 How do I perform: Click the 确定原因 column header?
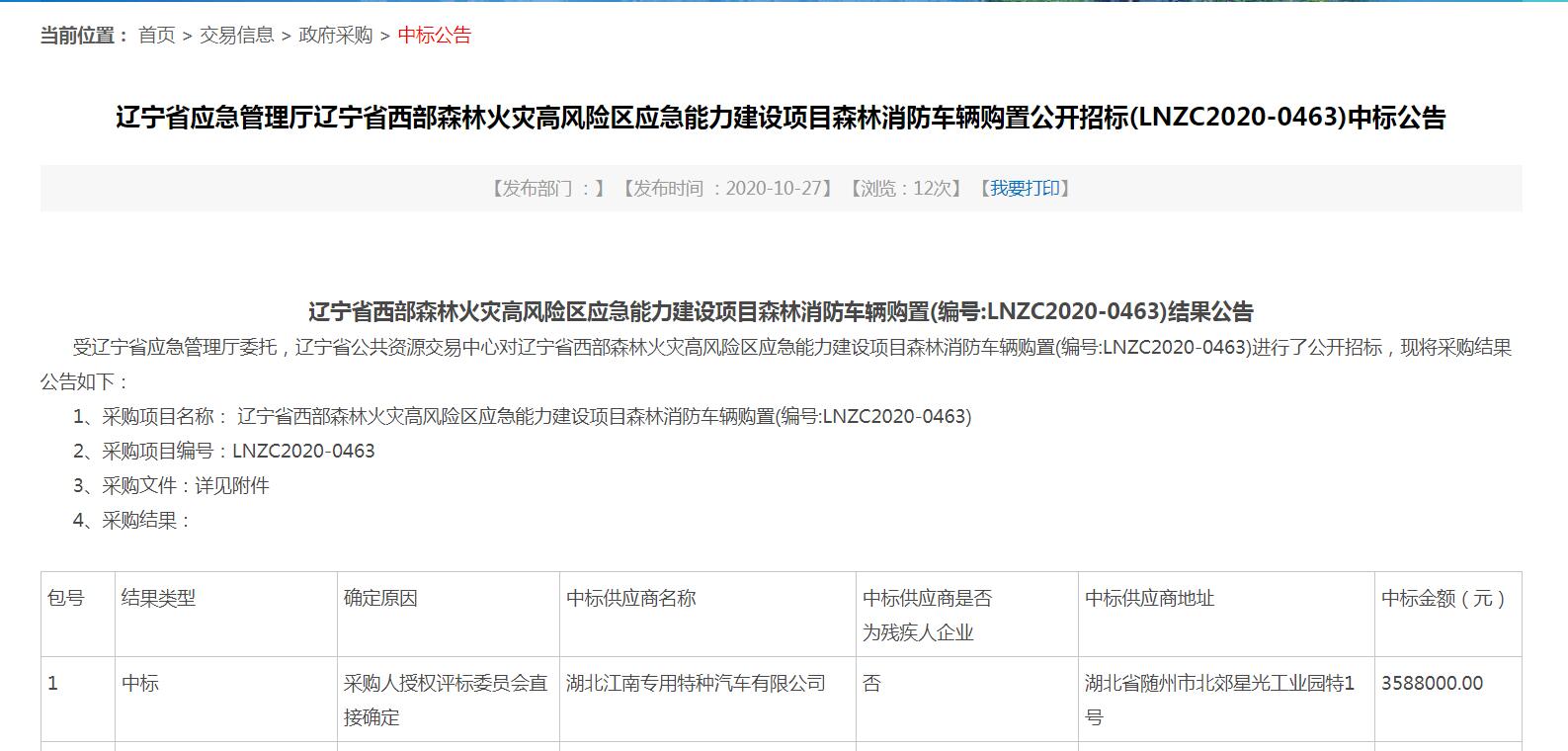380,598
